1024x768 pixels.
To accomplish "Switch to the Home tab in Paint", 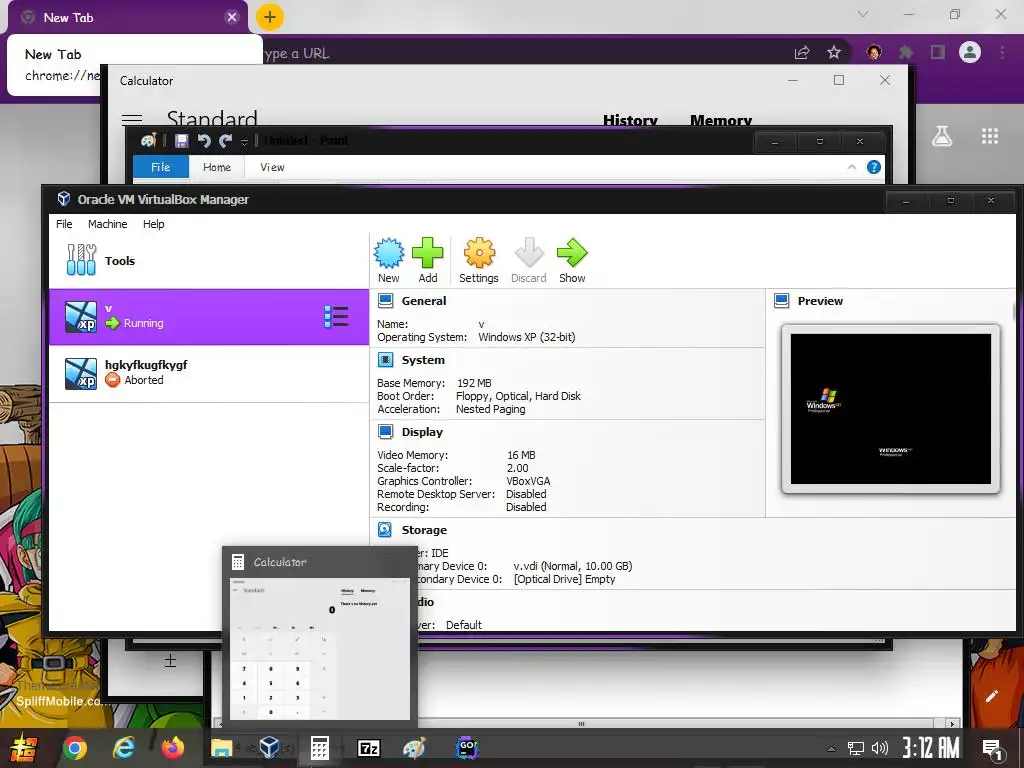I will pos(217,167).
